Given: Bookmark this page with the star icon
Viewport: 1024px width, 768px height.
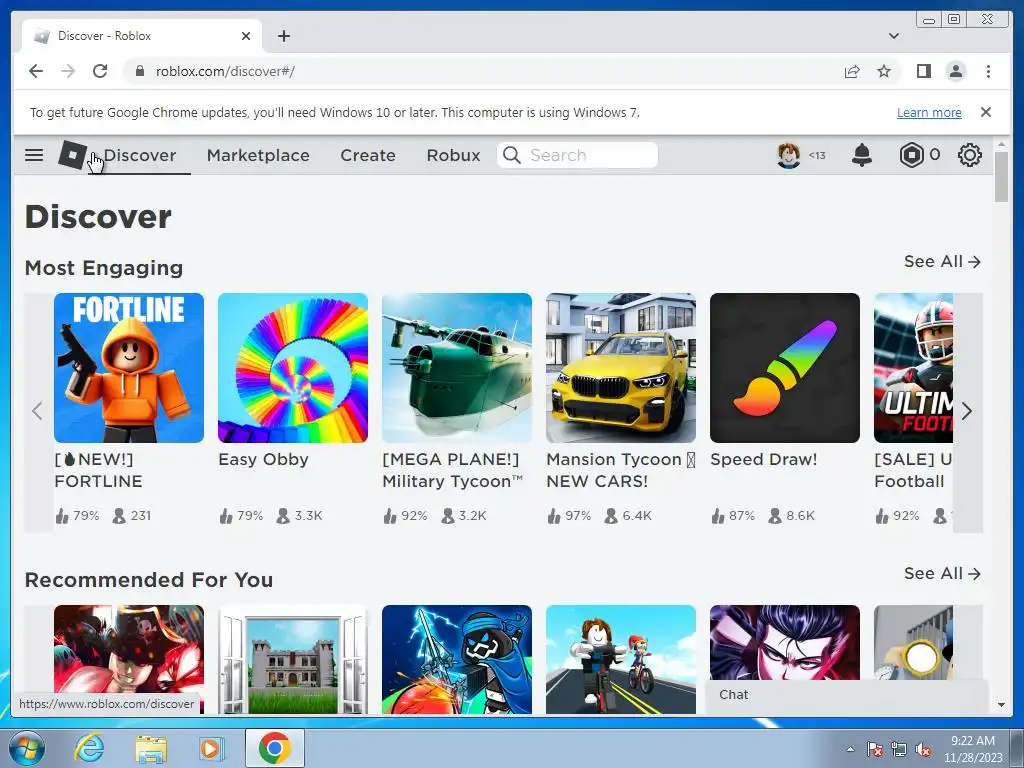Looking at the screenshot, I should [x=884, y=71].
